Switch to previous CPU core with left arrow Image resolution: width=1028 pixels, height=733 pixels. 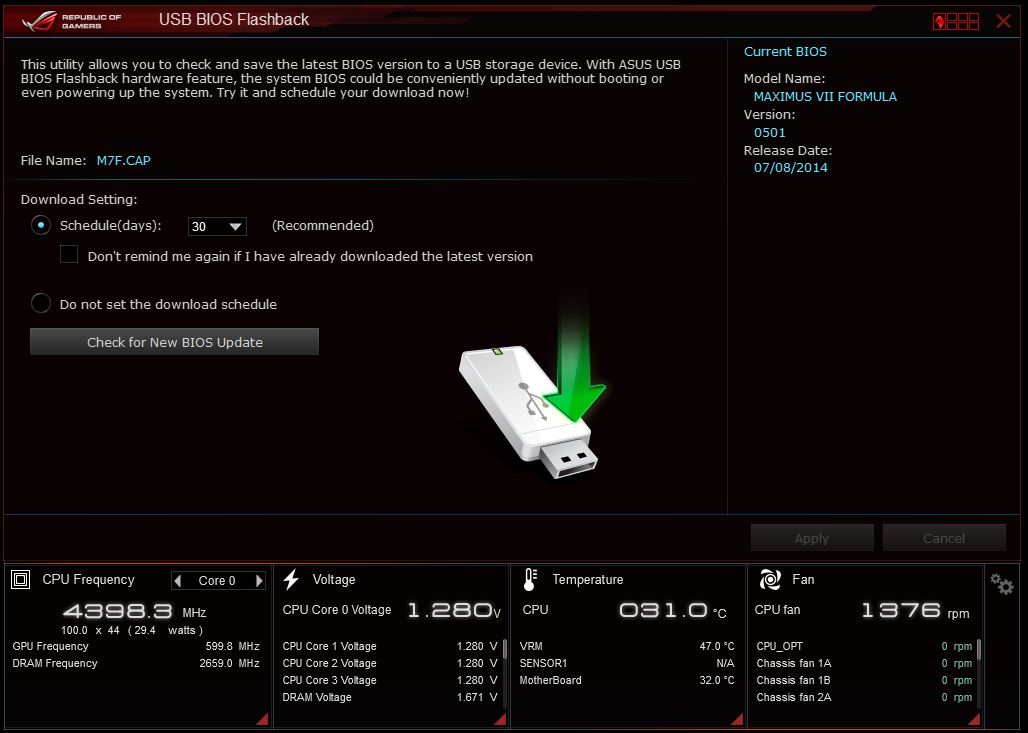178,580
